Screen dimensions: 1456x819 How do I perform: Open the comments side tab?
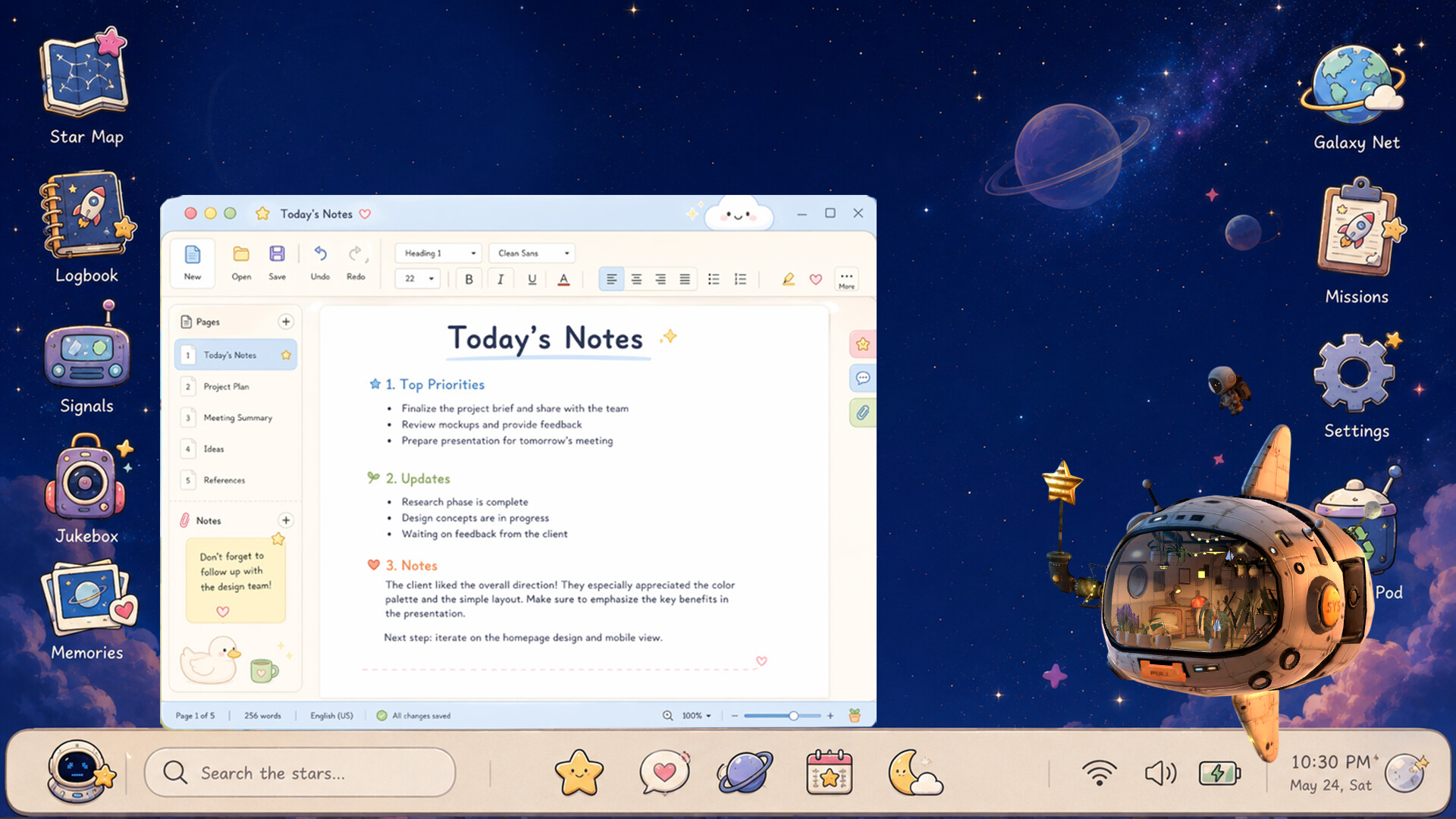(863, 378)
